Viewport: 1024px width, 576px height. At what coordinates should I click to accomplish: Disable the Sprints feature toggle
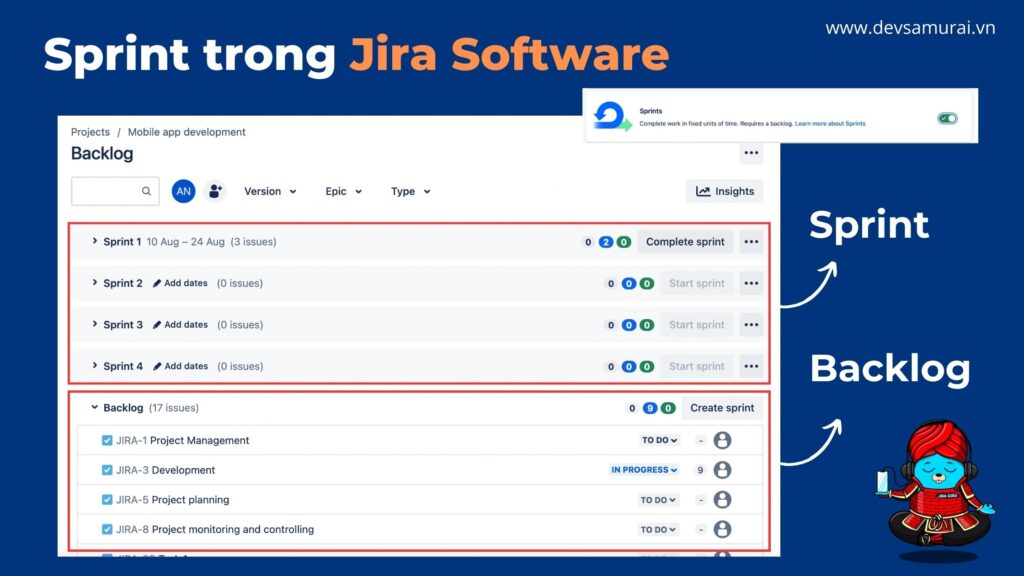point(948,116)
